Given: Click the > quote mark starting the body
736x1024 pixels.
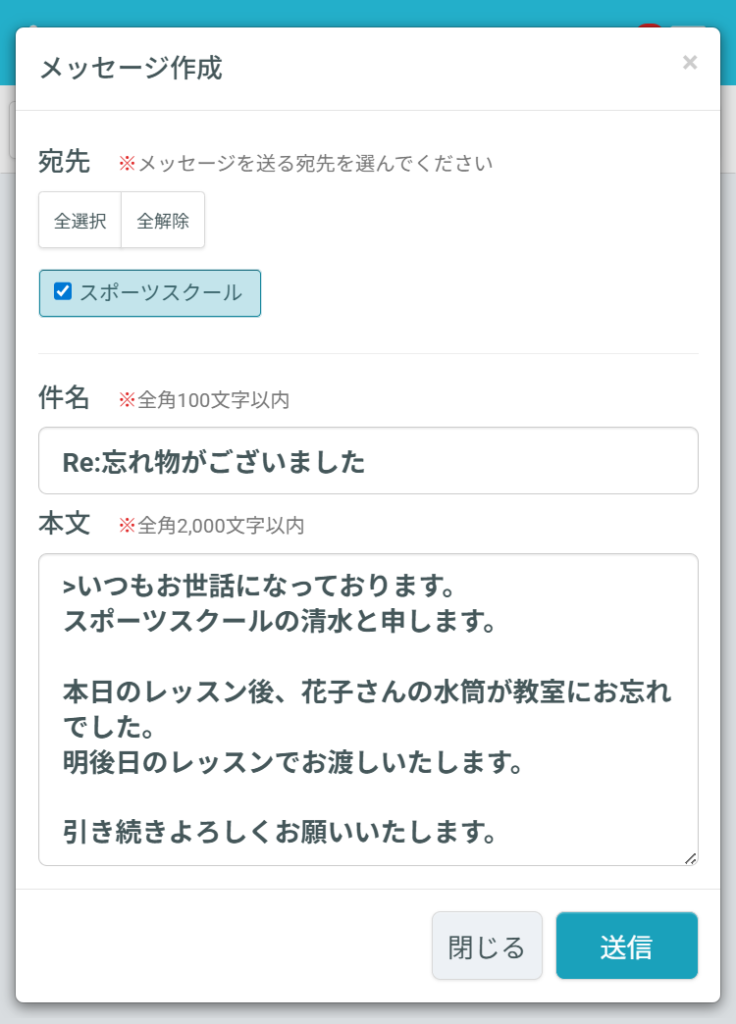Looking at the screenshot, I should coord(68,584).
